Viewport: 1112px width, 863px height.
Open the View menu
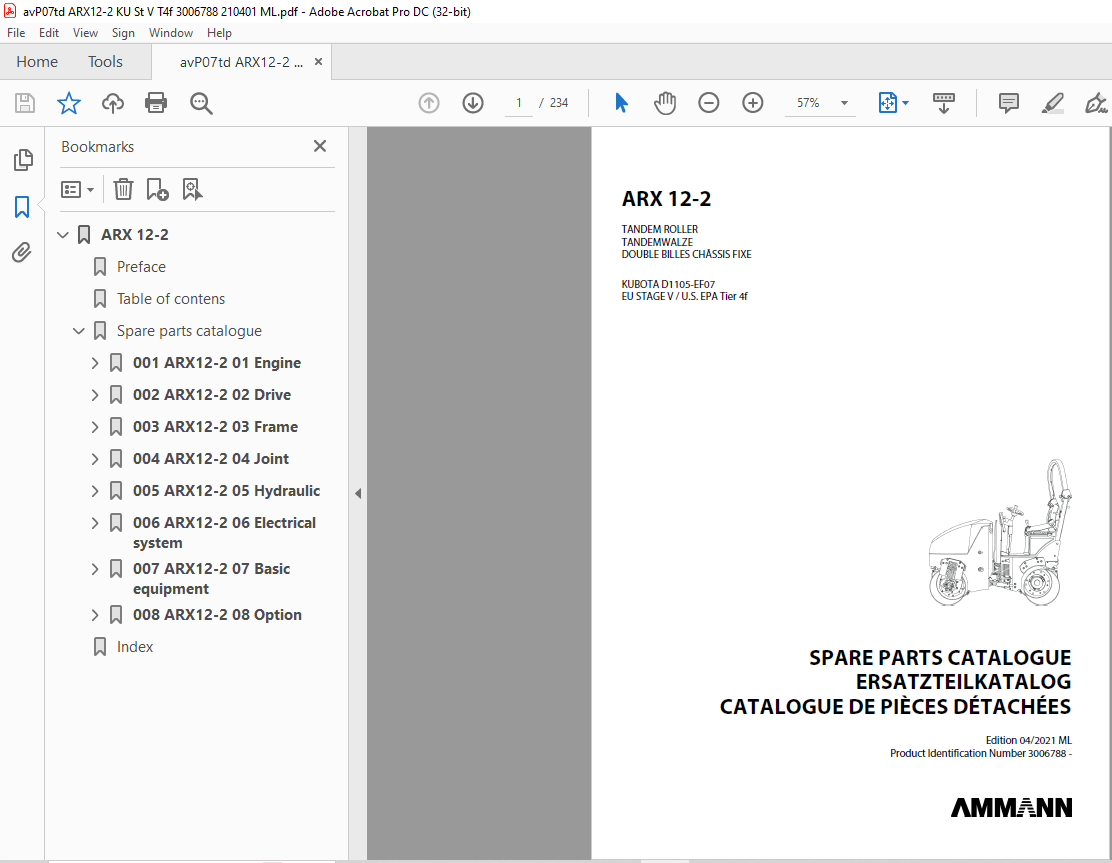click(85, 33)
